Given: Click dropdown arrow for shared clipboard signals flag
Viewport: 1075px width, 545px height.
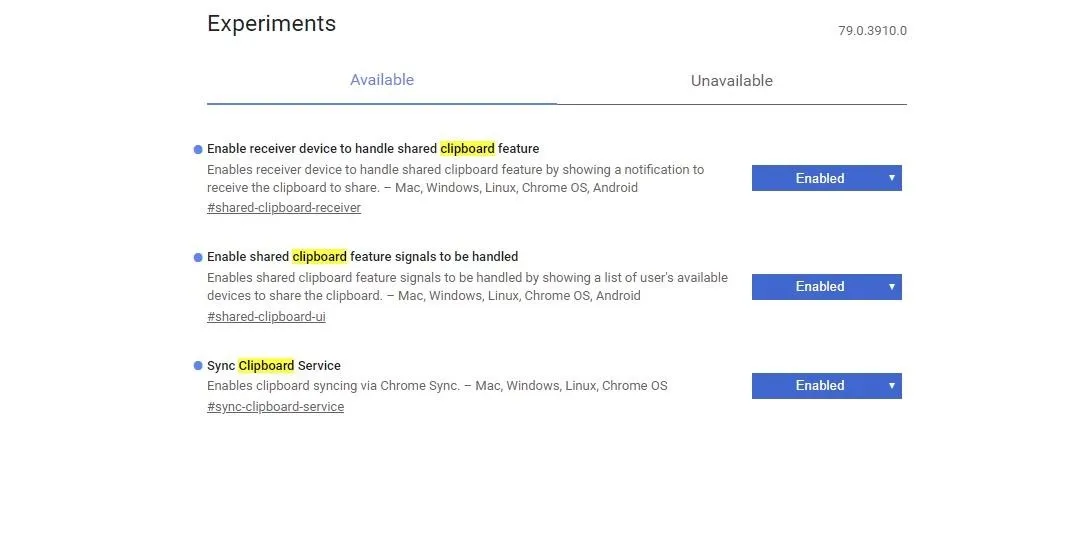Looking at the screenshot, I should click(891, 287).
